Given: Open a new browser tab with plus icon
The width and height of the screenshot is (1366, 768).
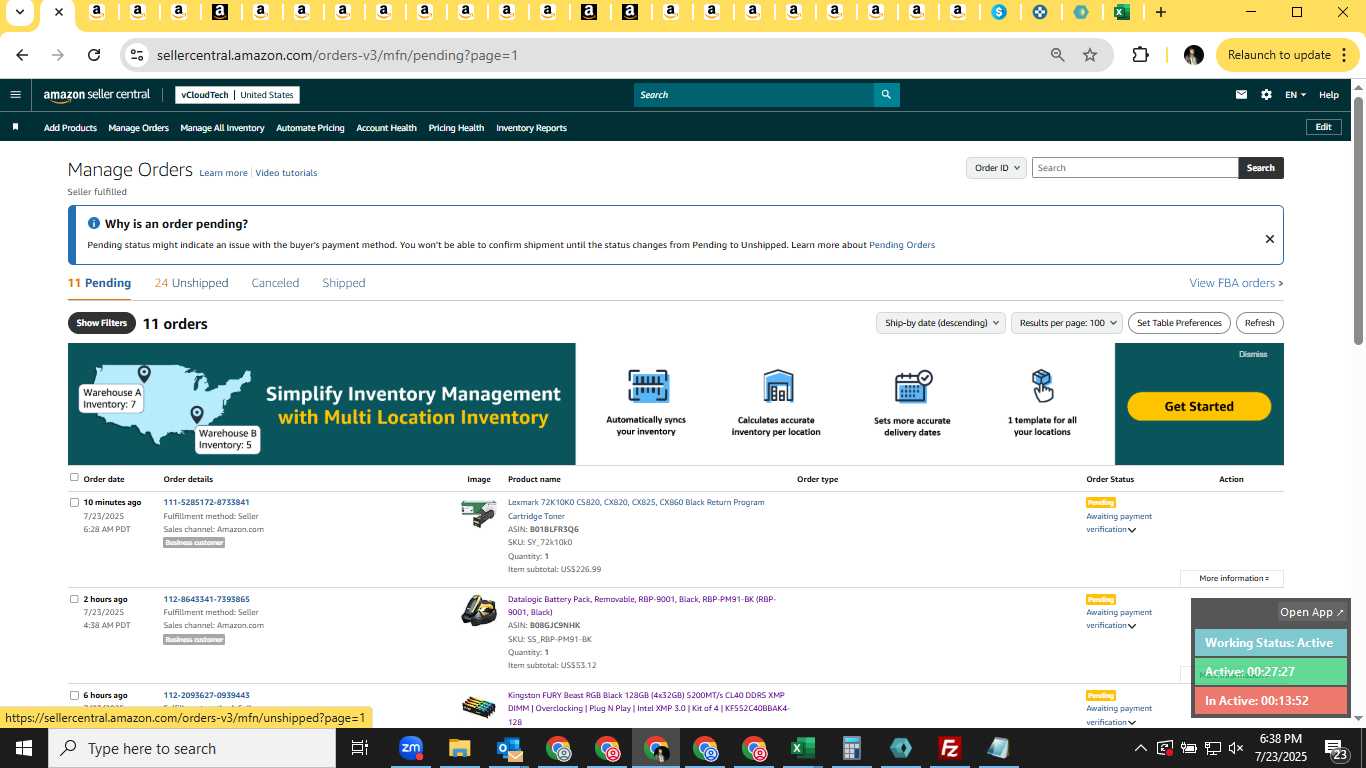Looking at the screenshot, I should 1160,12.
